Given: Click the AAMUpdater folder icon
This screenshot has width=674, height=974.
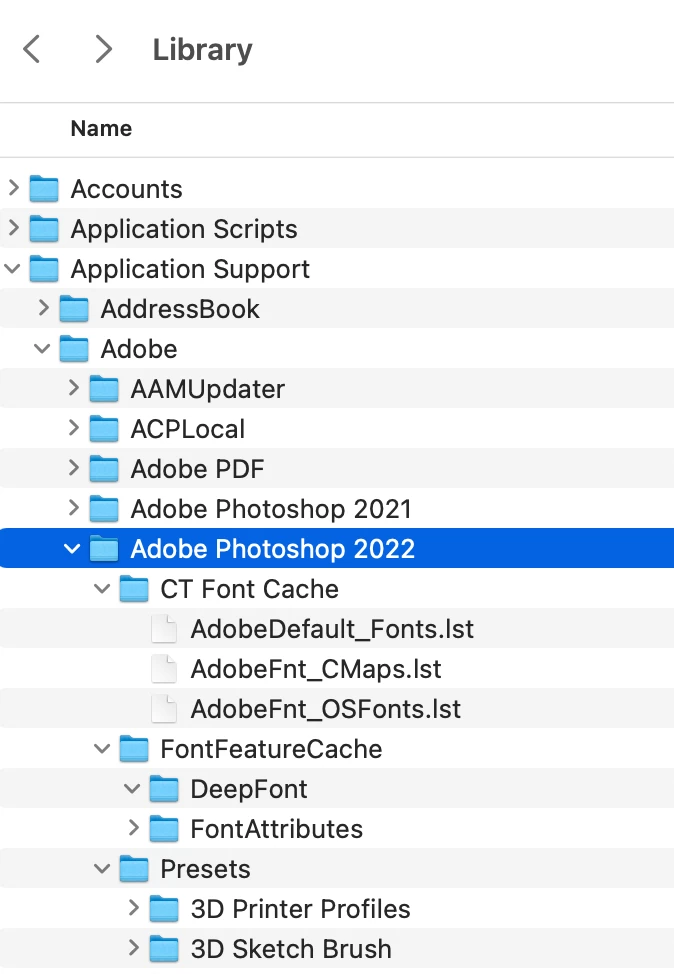Looking at the screenshot, I should 104,389.
